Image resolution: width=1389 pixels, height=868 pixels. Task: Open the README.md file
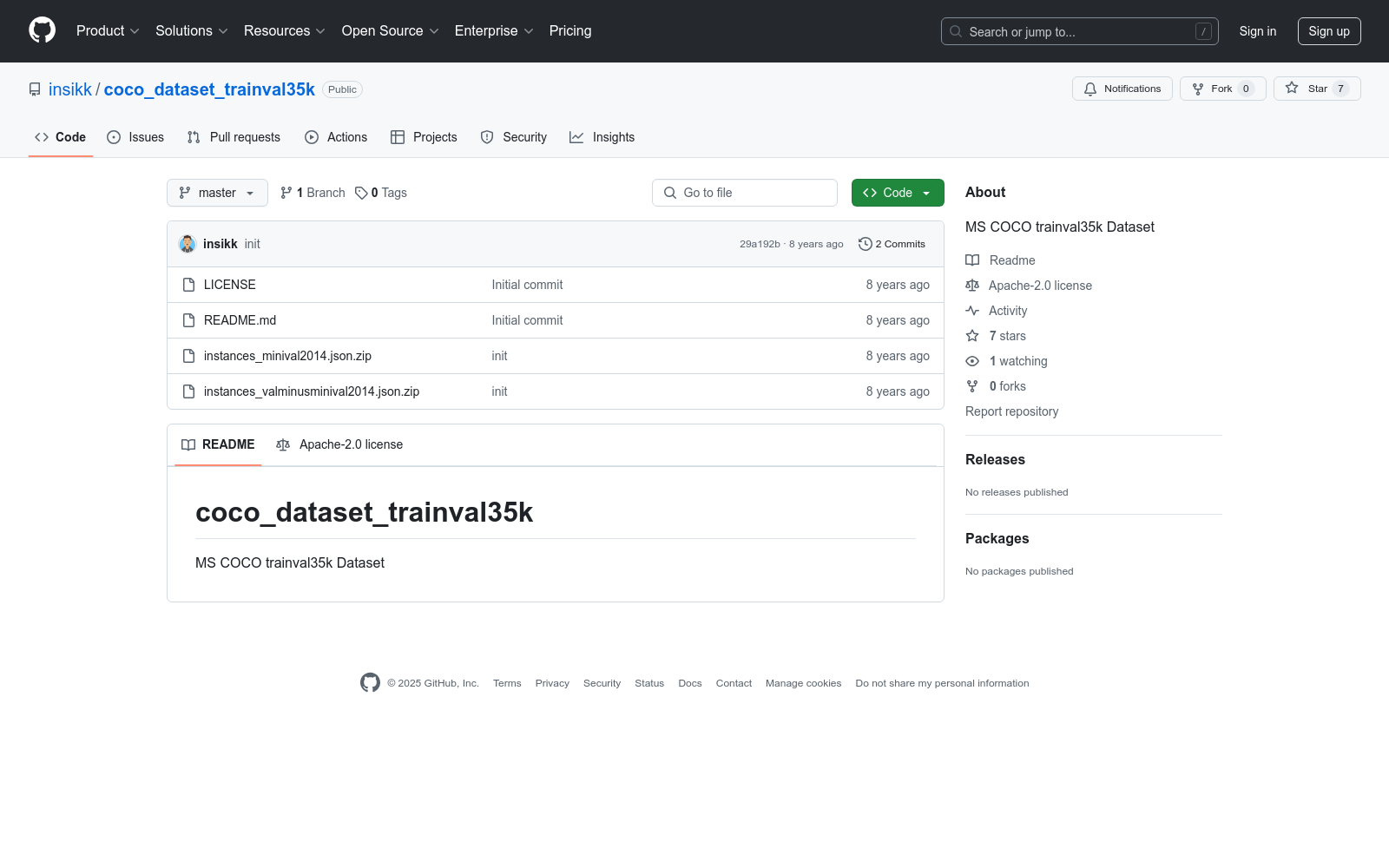pos(240,320)
